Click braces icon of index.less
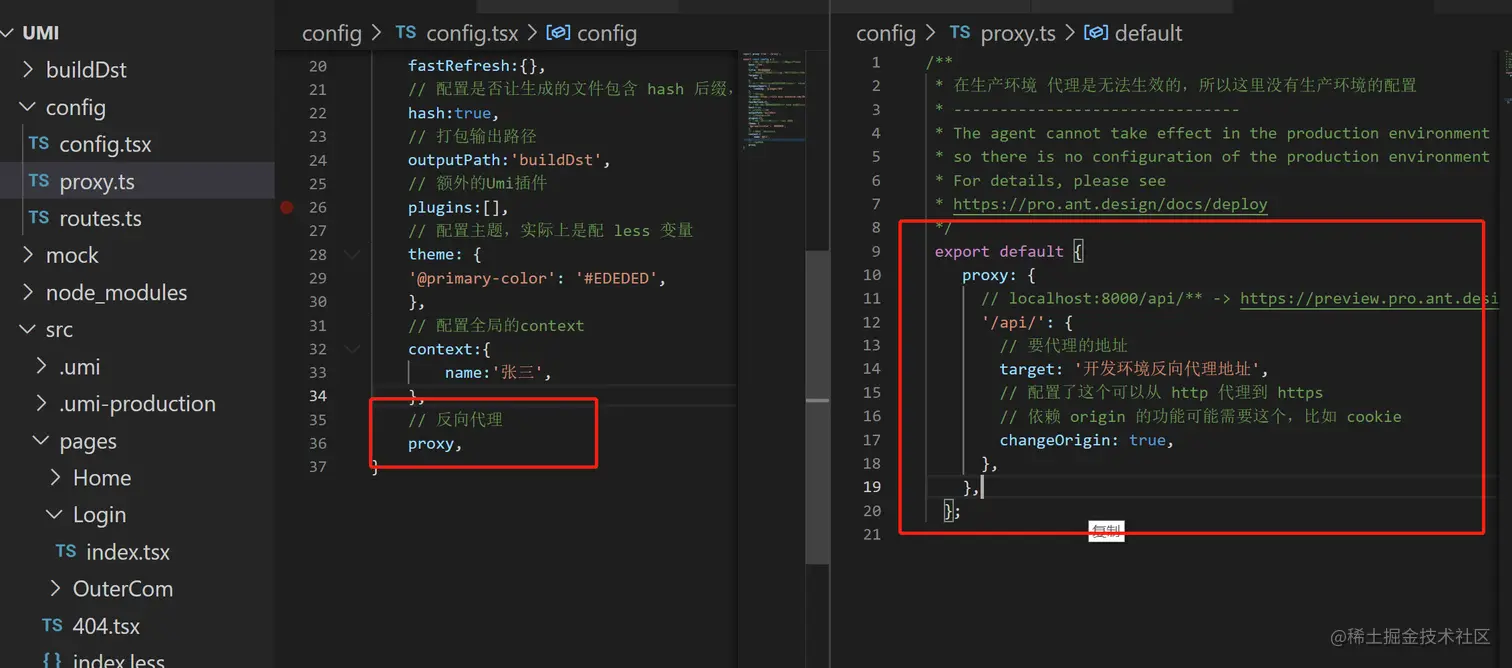 pos(53,660)
